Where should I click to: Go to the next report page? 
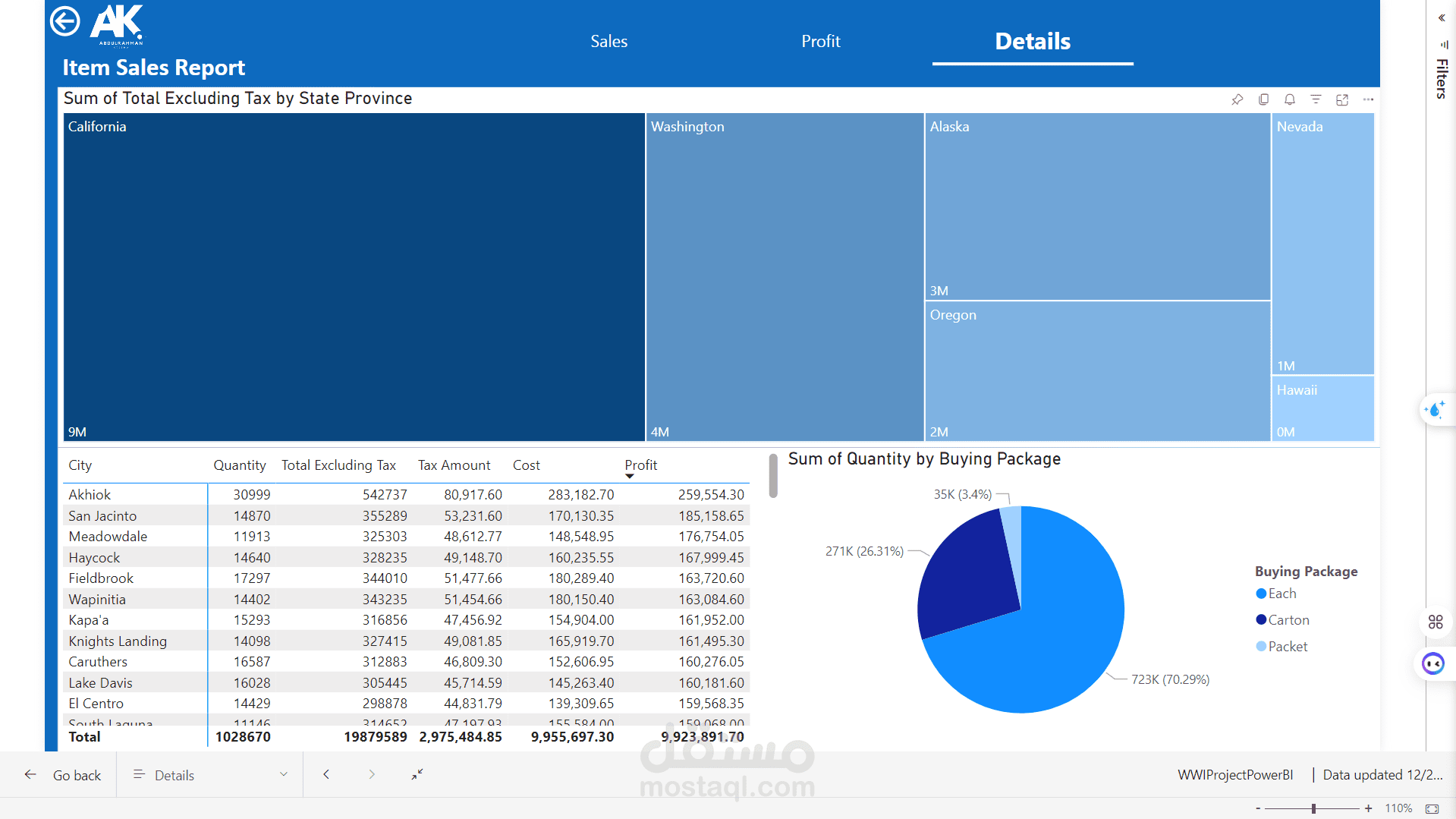pyautogui.click(x=372, y=774)
